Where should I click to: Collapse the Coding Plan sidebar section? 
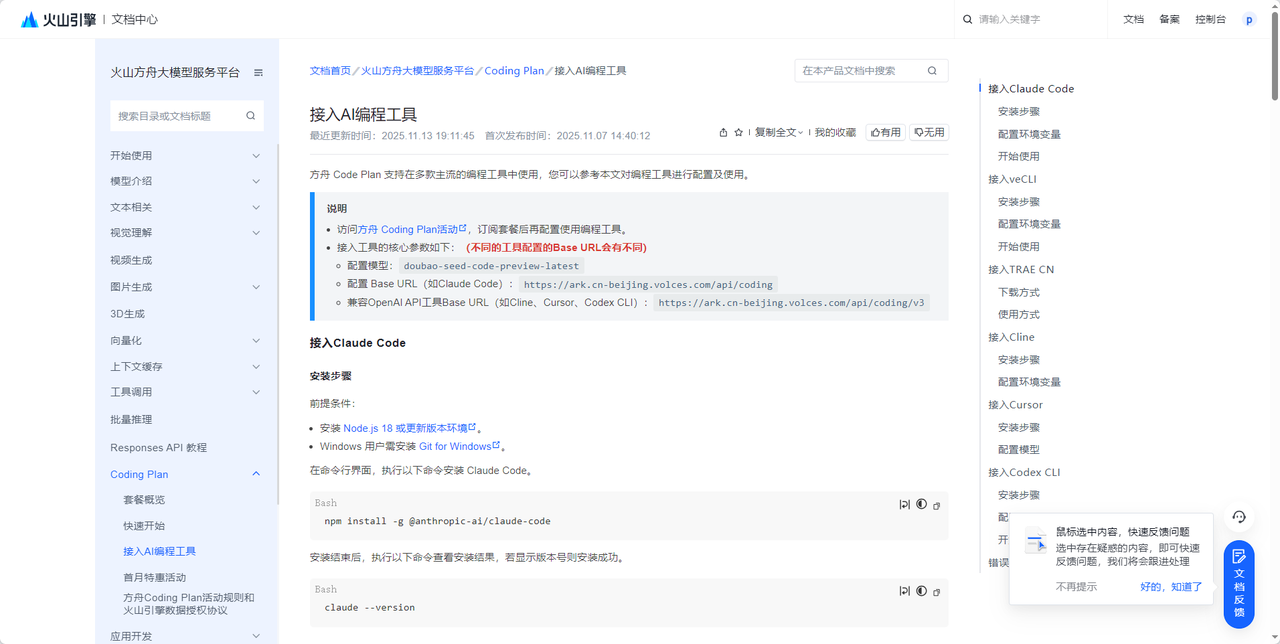pyautogui.click(x=256, y=474)
